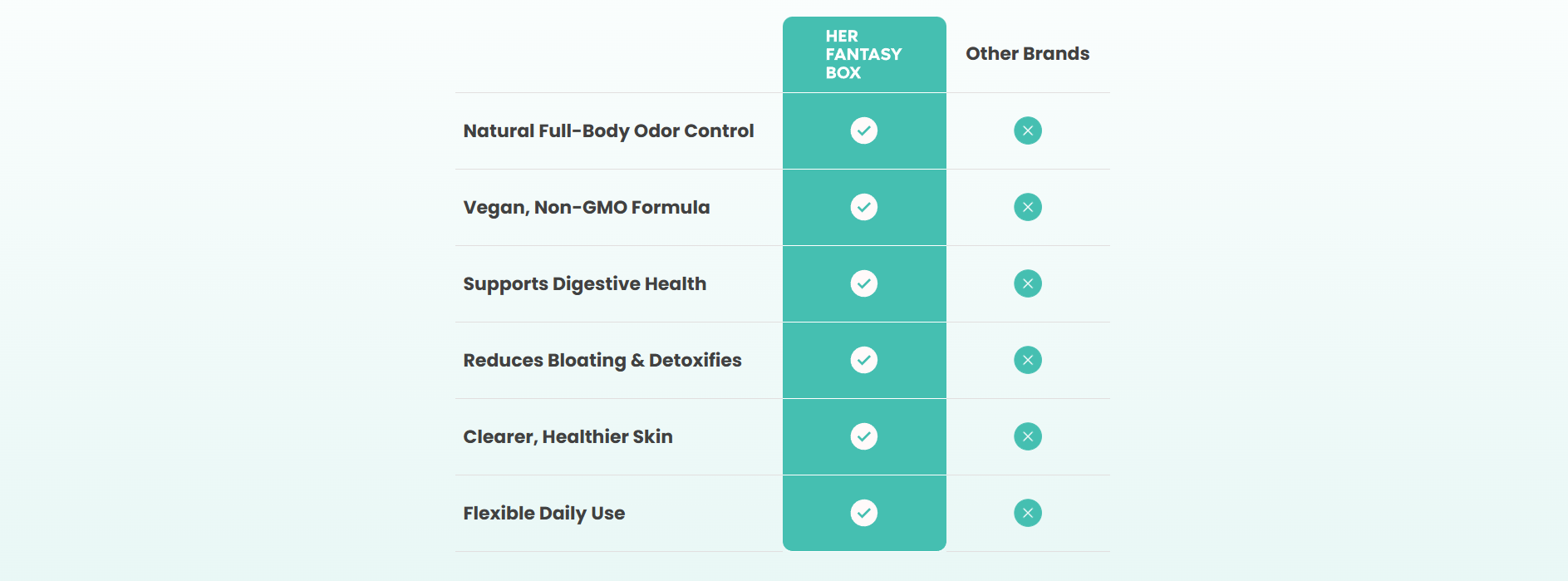Click Other Brands X icon for Vegan Formula
Viewport: 1568px width, 581px height.
tap(1027, 207)
